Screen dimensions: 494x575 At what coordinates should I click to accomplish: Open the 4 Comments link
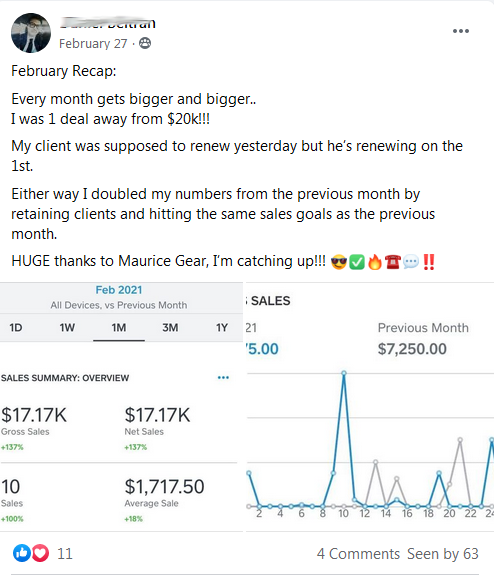click(x=358, y=554)
